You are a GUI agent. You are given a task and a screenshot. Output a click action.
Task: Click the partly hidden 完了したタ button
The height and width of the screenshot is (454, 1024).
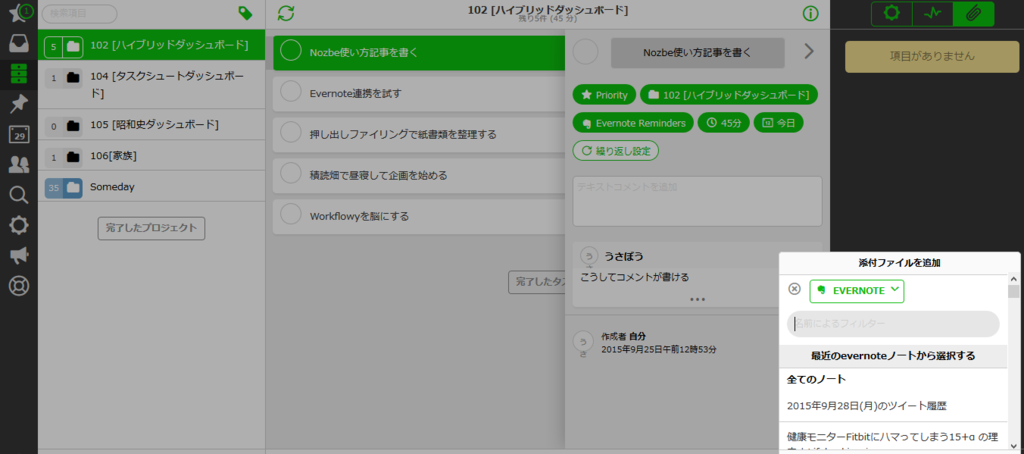pos(537,282)
